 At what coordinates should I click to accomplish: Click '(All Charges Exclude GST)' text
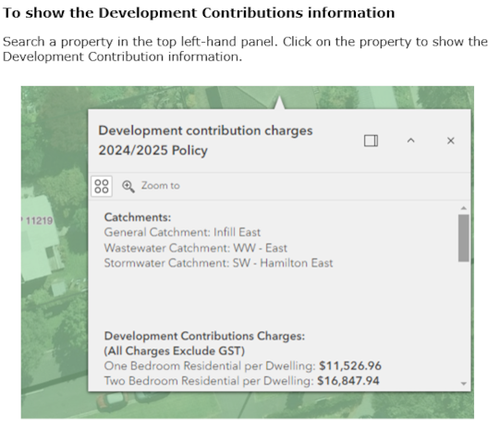click(x=174, y=351)
